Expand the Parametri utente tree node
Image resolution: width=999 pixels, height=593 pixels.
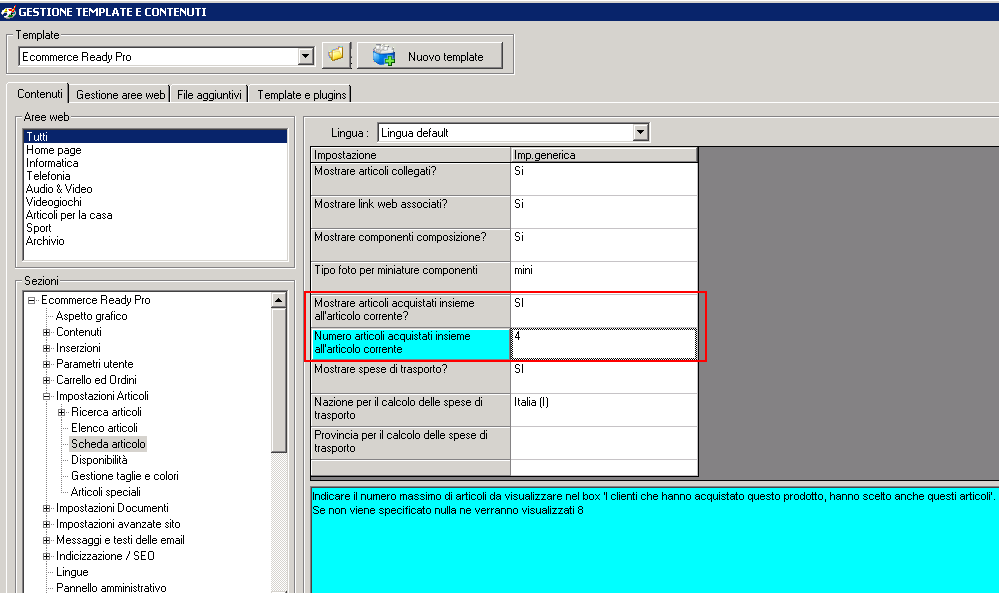click(47, 364)
